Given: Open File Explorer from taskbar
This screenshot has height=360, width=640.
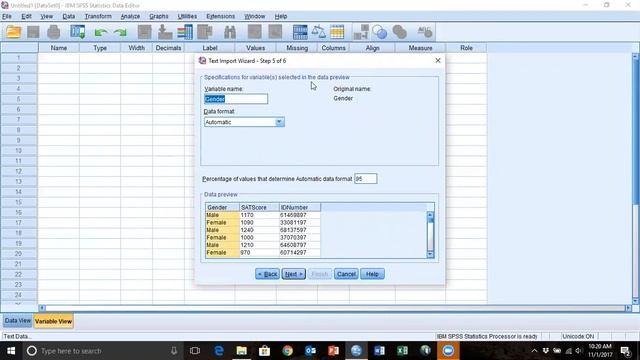Looking at the screenshot, I should pos(242,351).
